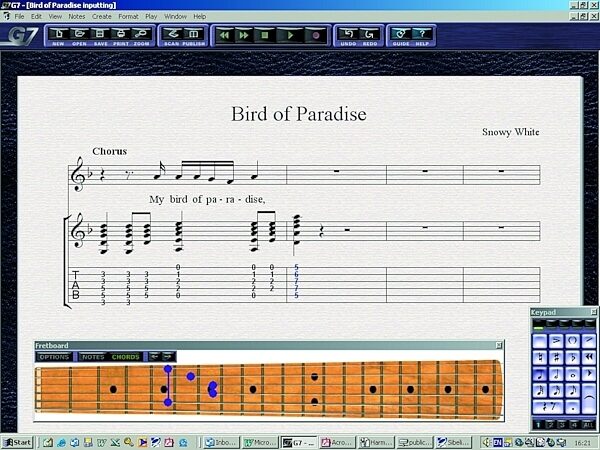Switch to Acrobat window in taskbar

tap(337, 442)
